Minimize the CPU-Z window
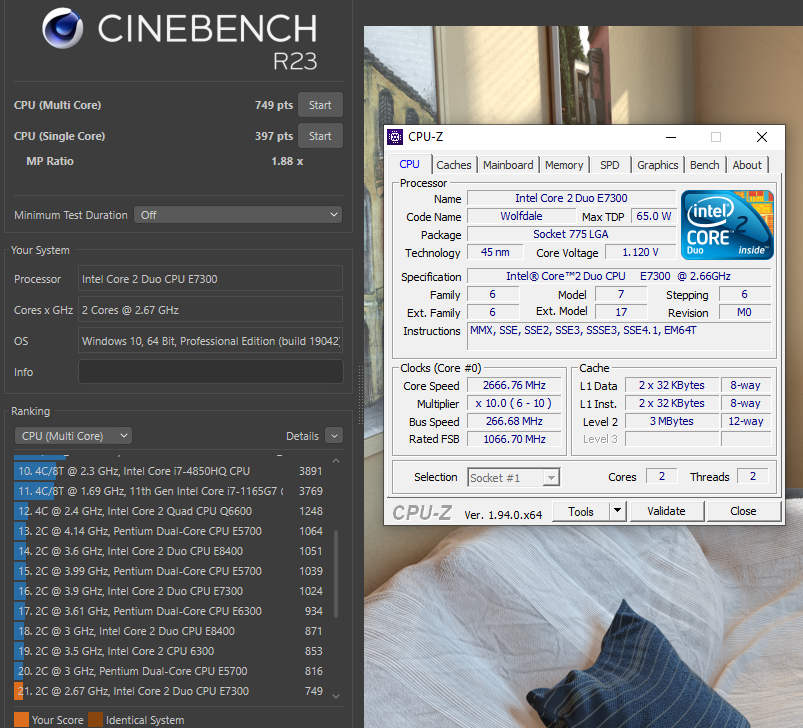Viewport: 803px width, 728px height. pos(671,137)
